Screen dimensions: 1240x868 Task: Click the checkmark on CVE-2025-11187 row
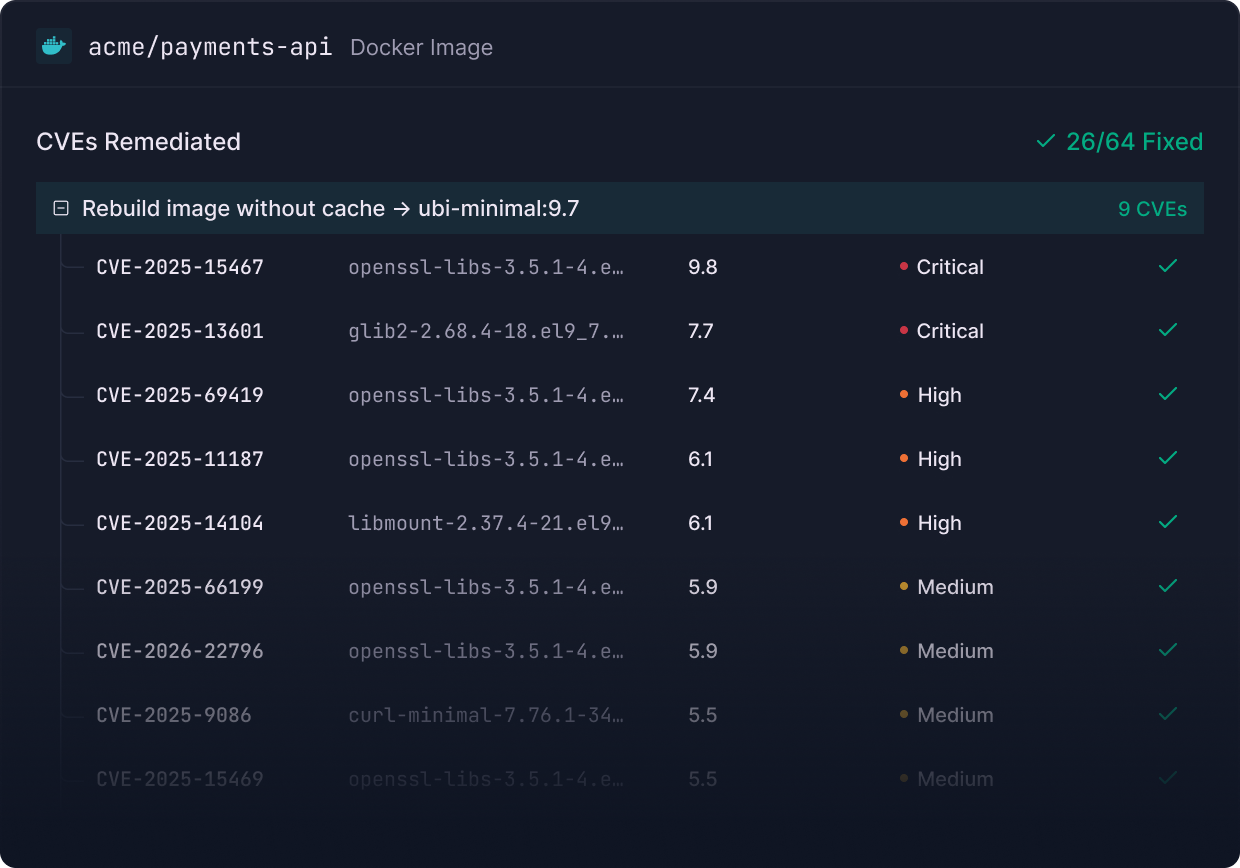(x=1167, y=459)
